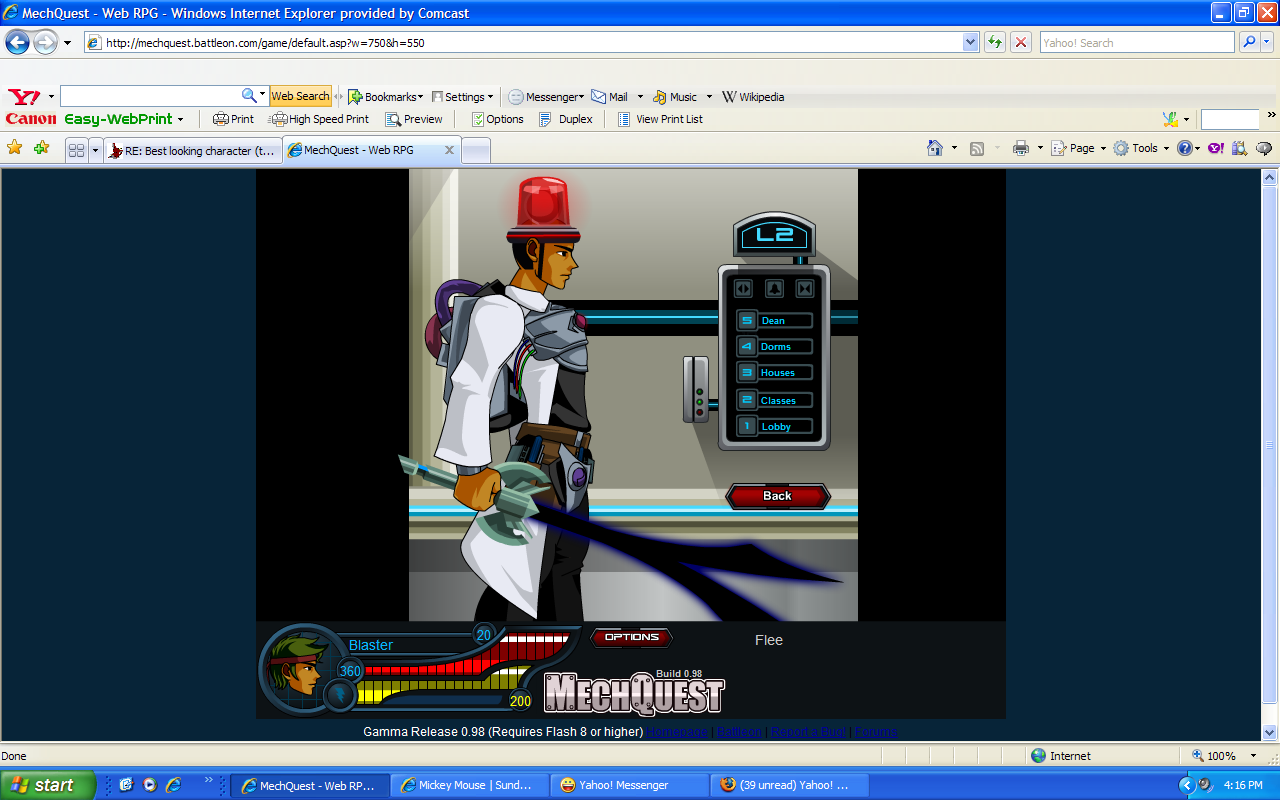Click the Duplex printing button

[x=566, y=119]
